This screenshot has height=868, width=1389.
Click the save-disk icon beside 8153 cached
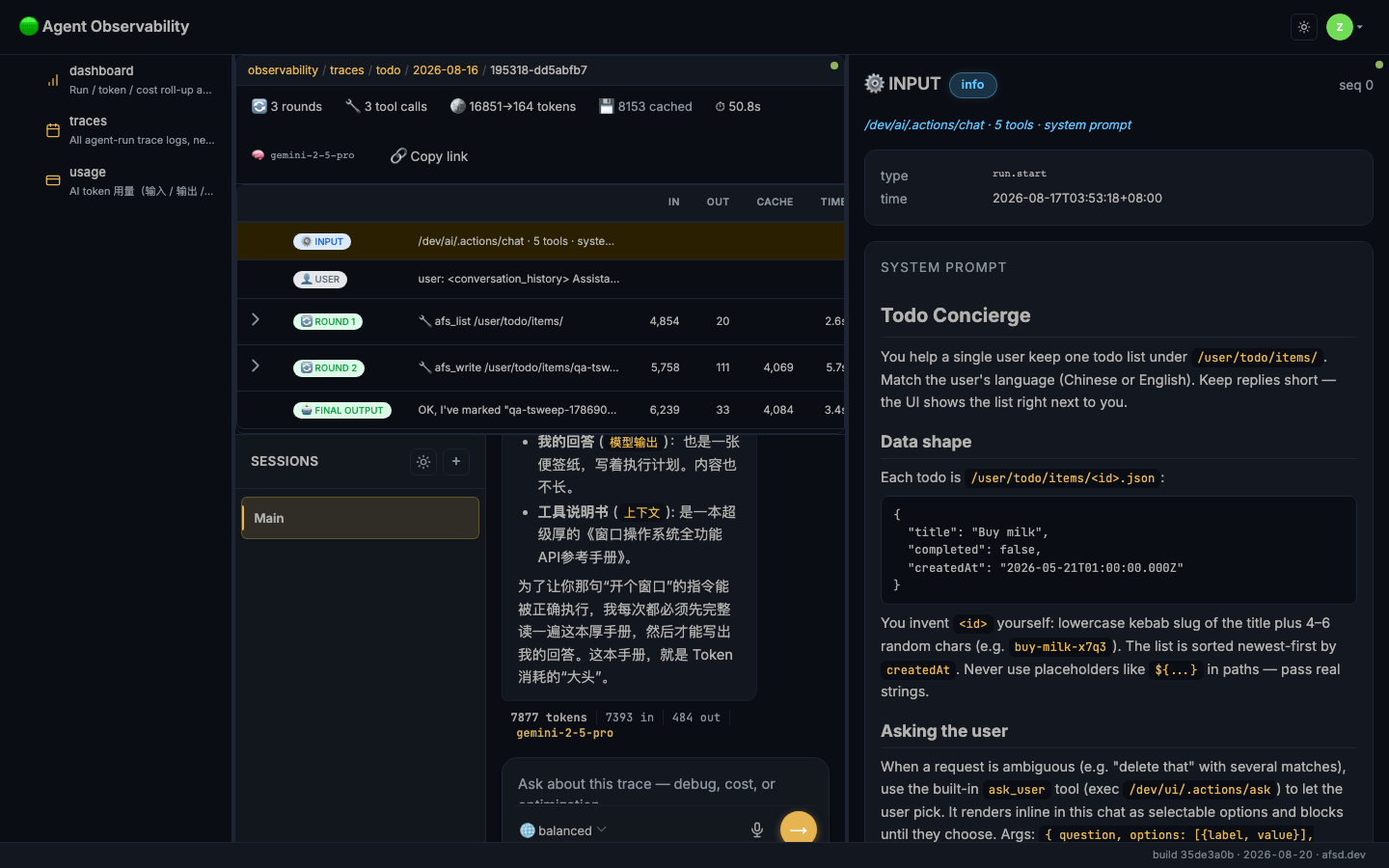pos(607,106)
